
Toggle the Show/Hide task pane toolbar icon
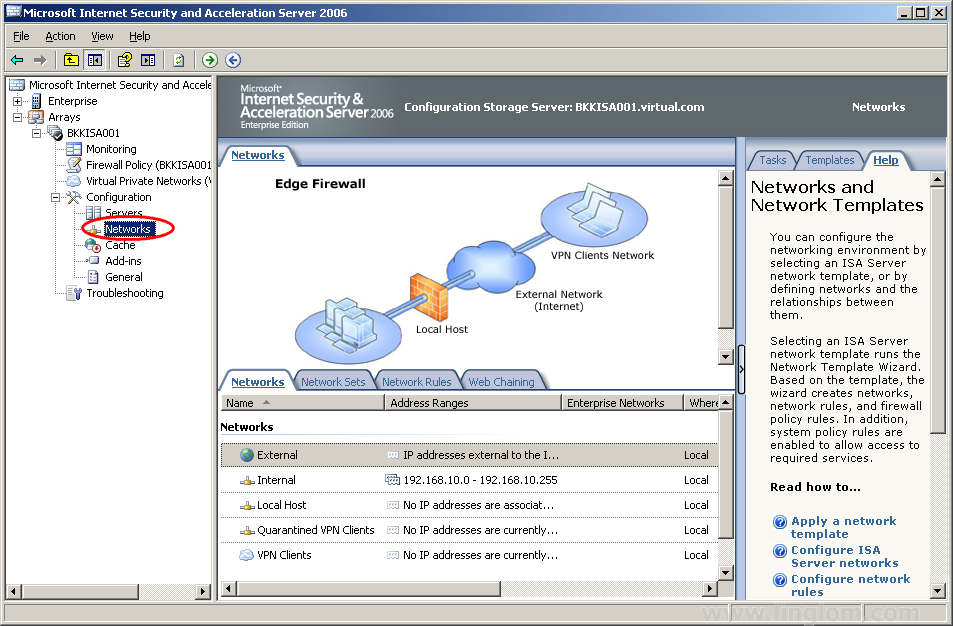(148, 60)
